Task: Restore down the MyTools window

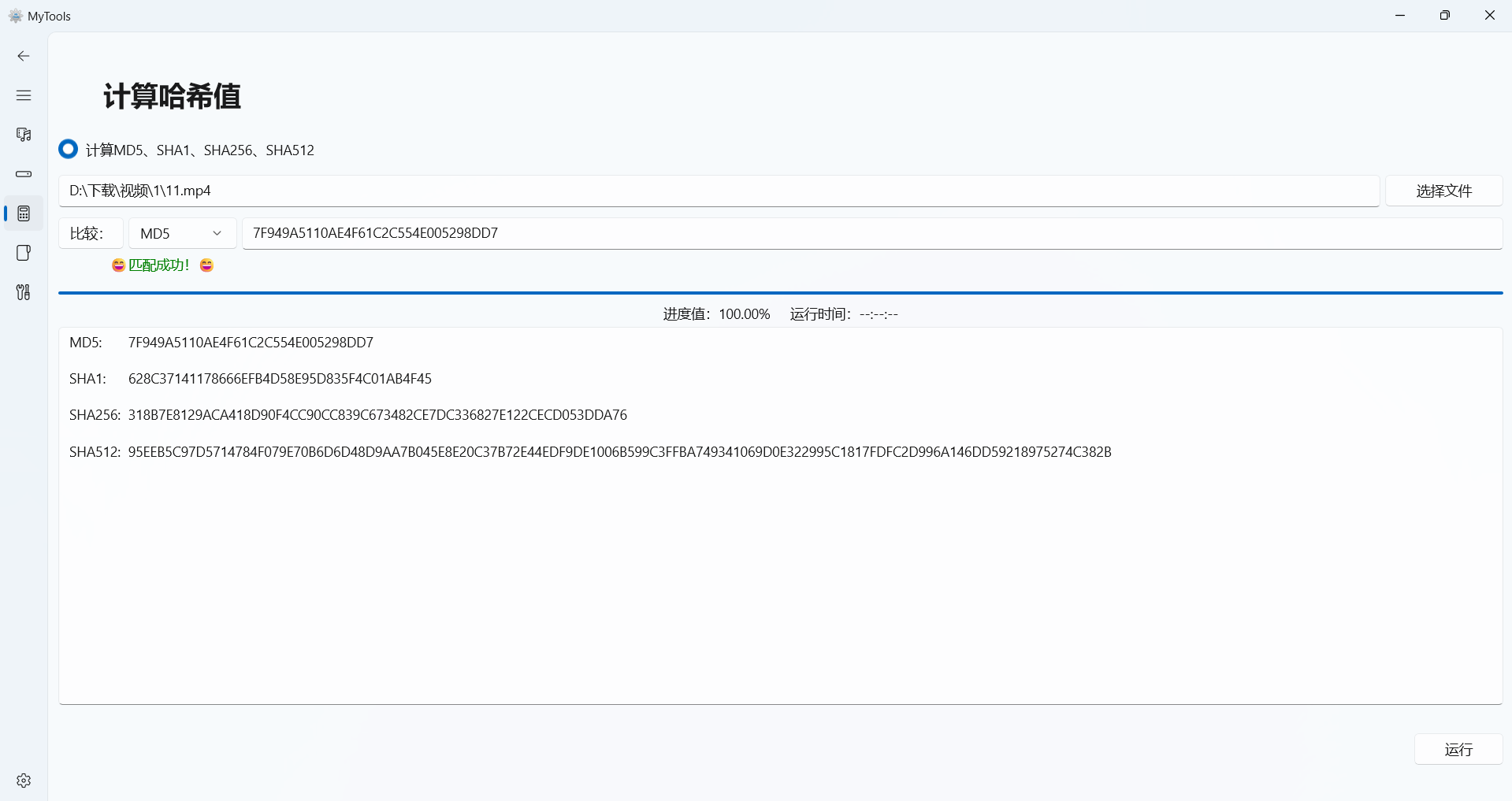Action: tap(1445, 16)
